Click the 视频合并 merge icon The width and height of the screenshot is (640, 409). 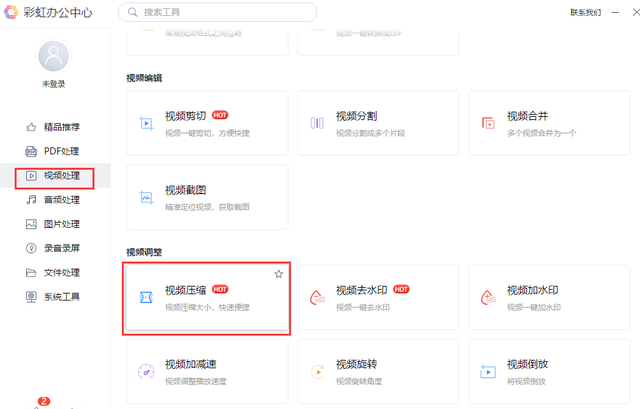488,123
